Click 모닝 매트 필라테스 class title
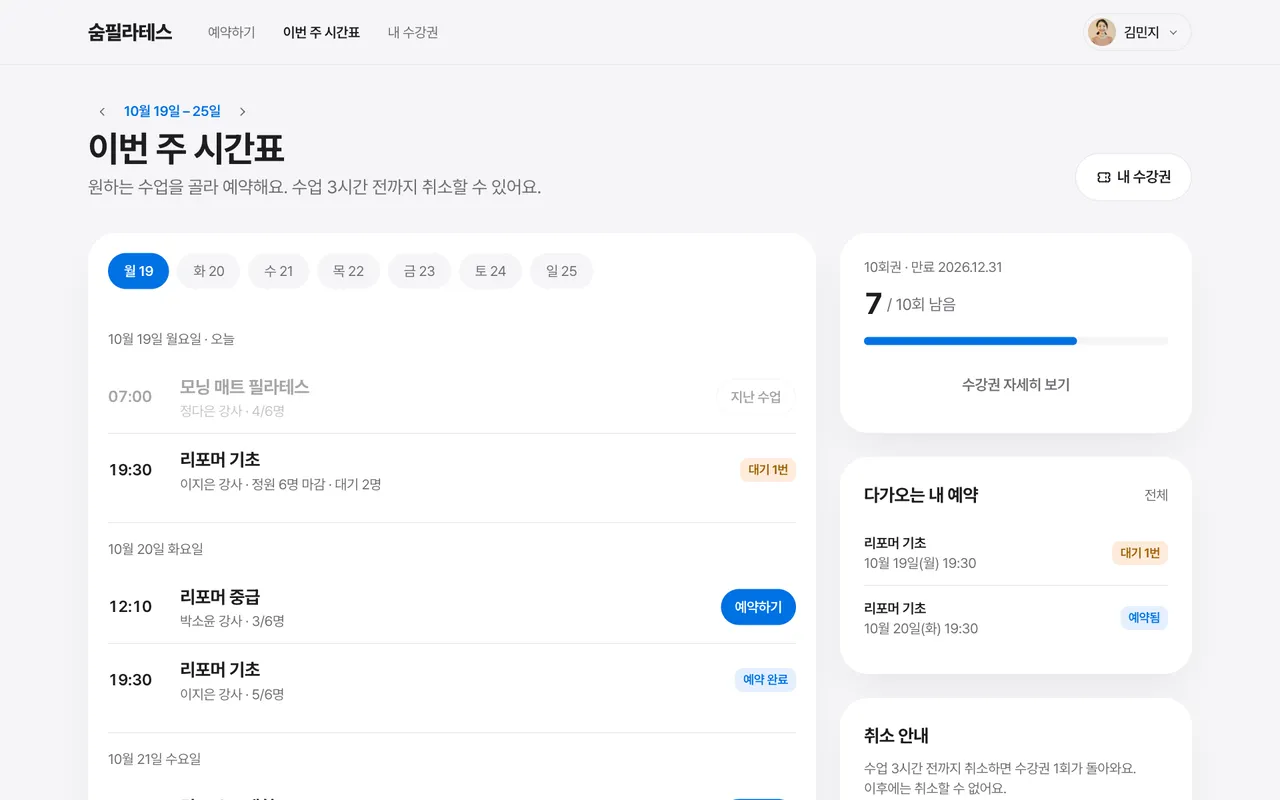This screenshot has width=1280, height=800. click(245, 387)
